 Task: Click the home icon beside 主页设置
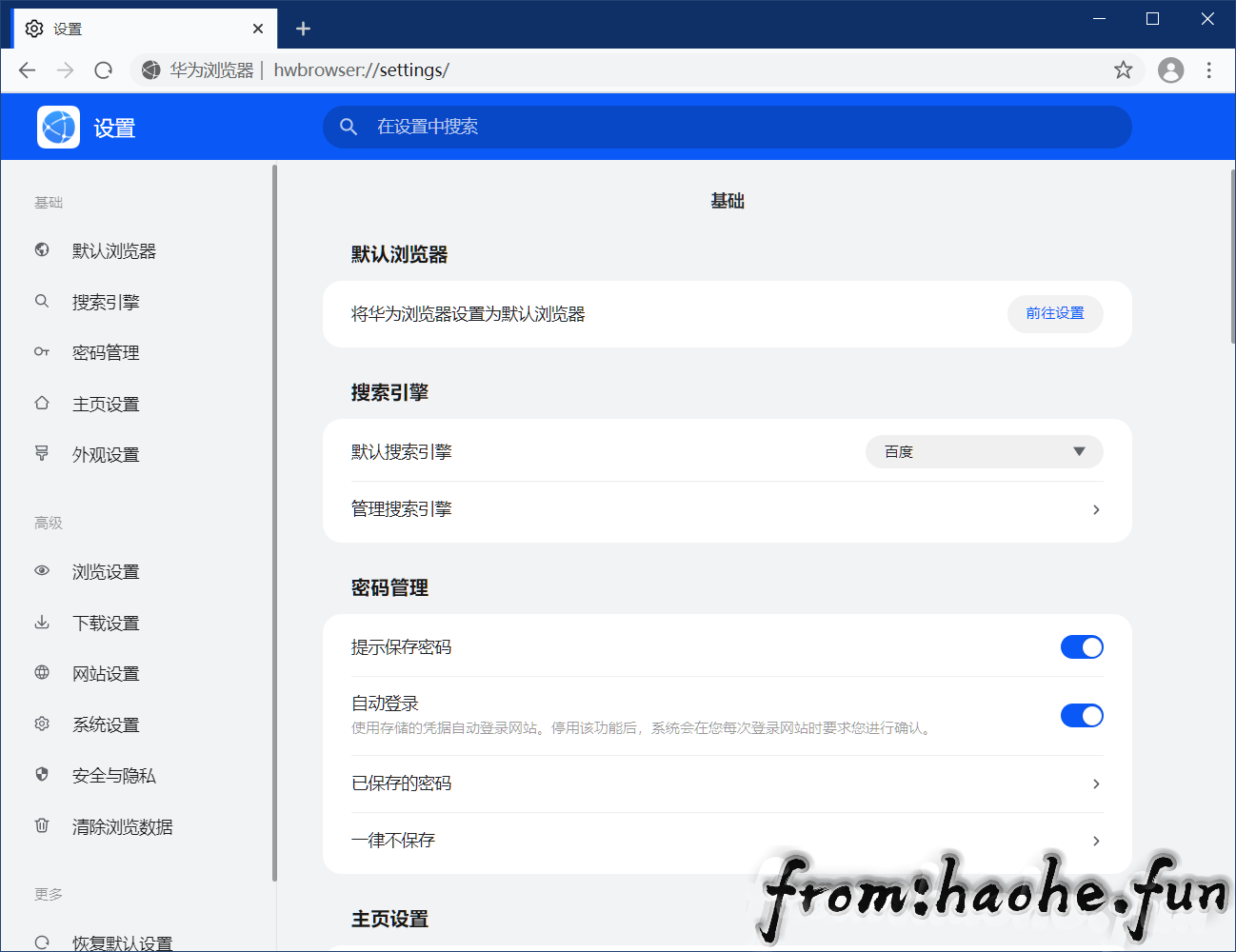(42, 403)
